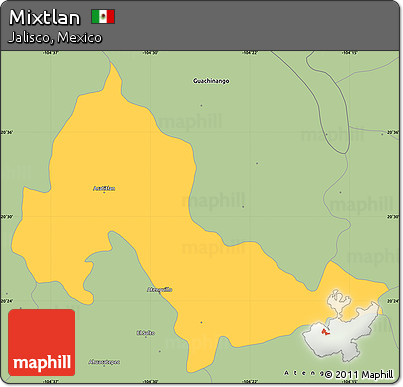This screenshot has height=387, width=403.
Task: Click the Mexico flag icon
Action: point(103,17)
